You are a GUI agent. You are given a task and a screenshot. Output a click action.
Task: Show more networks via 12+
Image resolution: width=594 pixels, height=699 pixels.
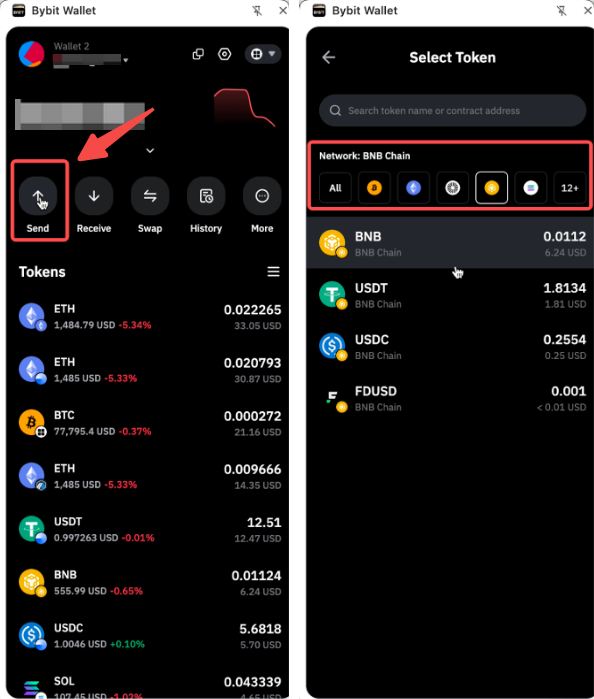569,188
